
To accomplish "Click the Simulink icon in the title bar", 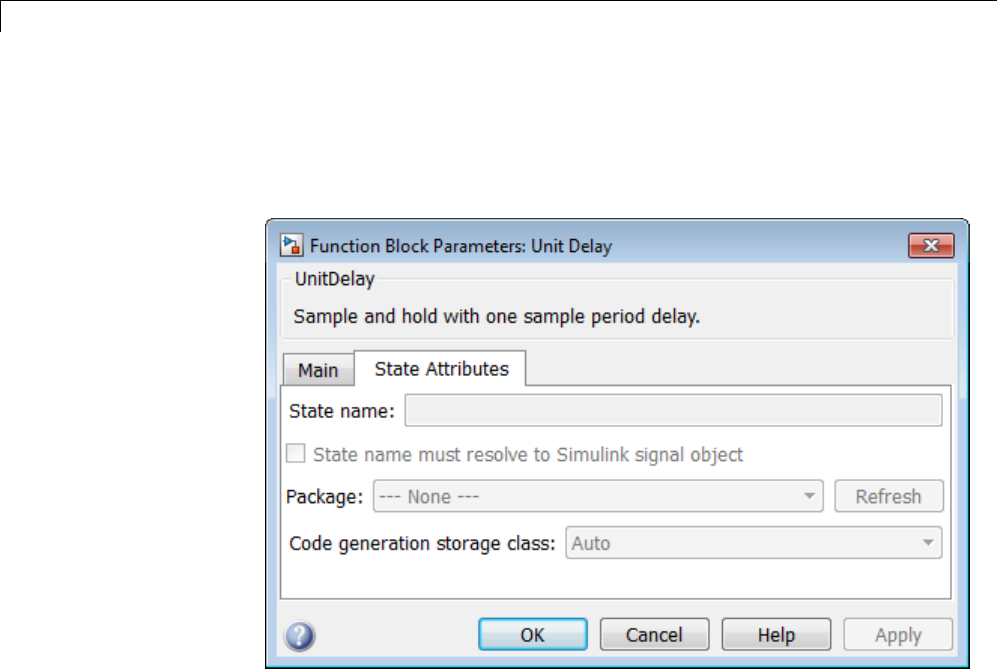I will pos(292,245).
